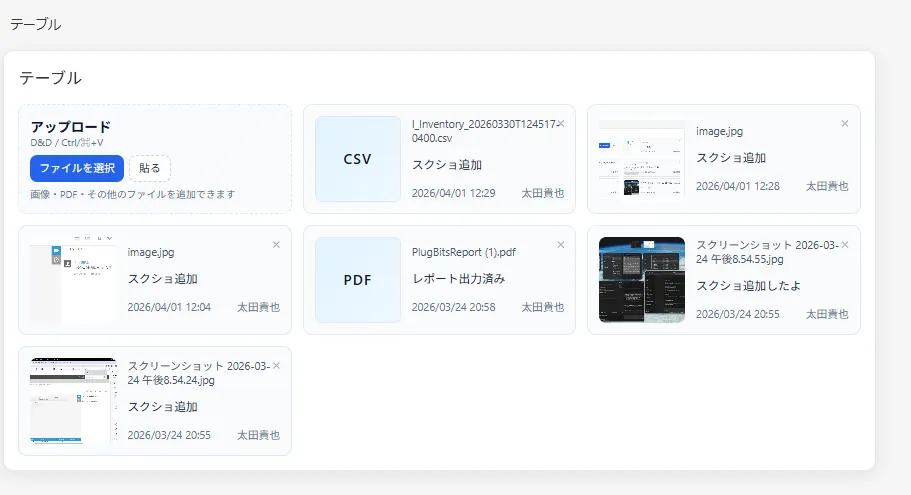Select filename スクリーンショット 2026-03-24 午後8.54.55.jpg

[767, 252]
